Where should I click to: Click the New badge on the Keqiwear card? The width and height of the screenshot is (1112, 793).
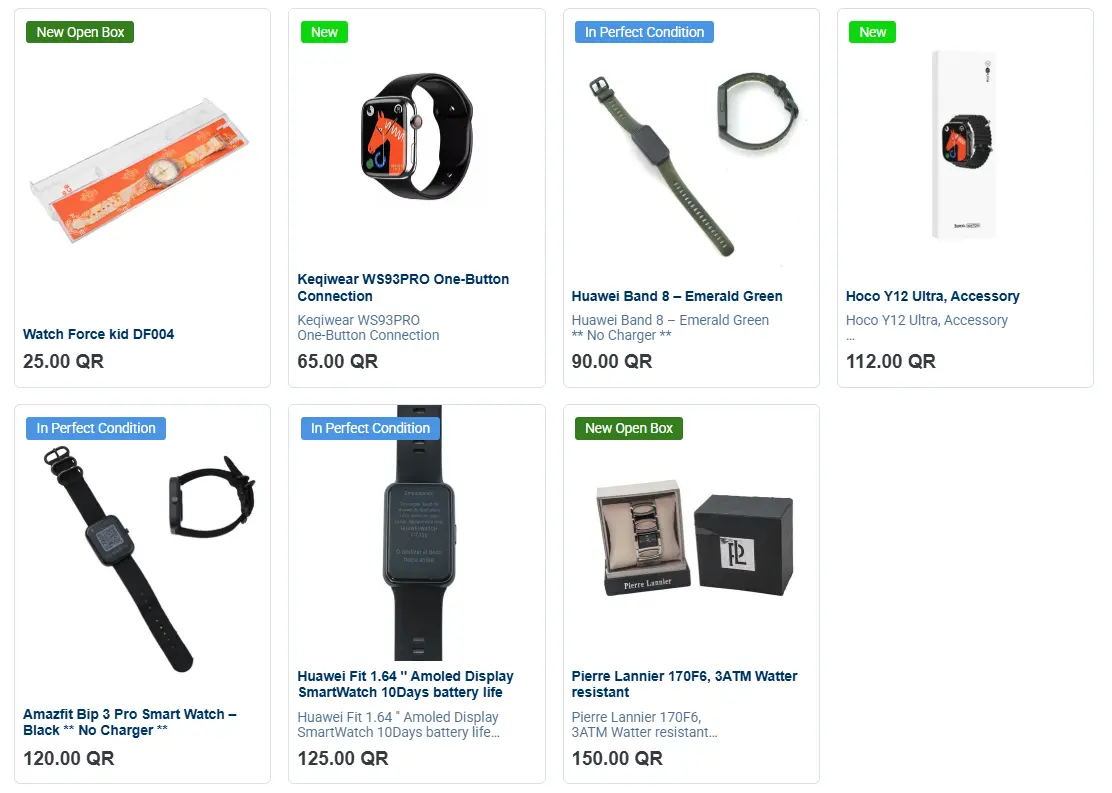(324, 32)
